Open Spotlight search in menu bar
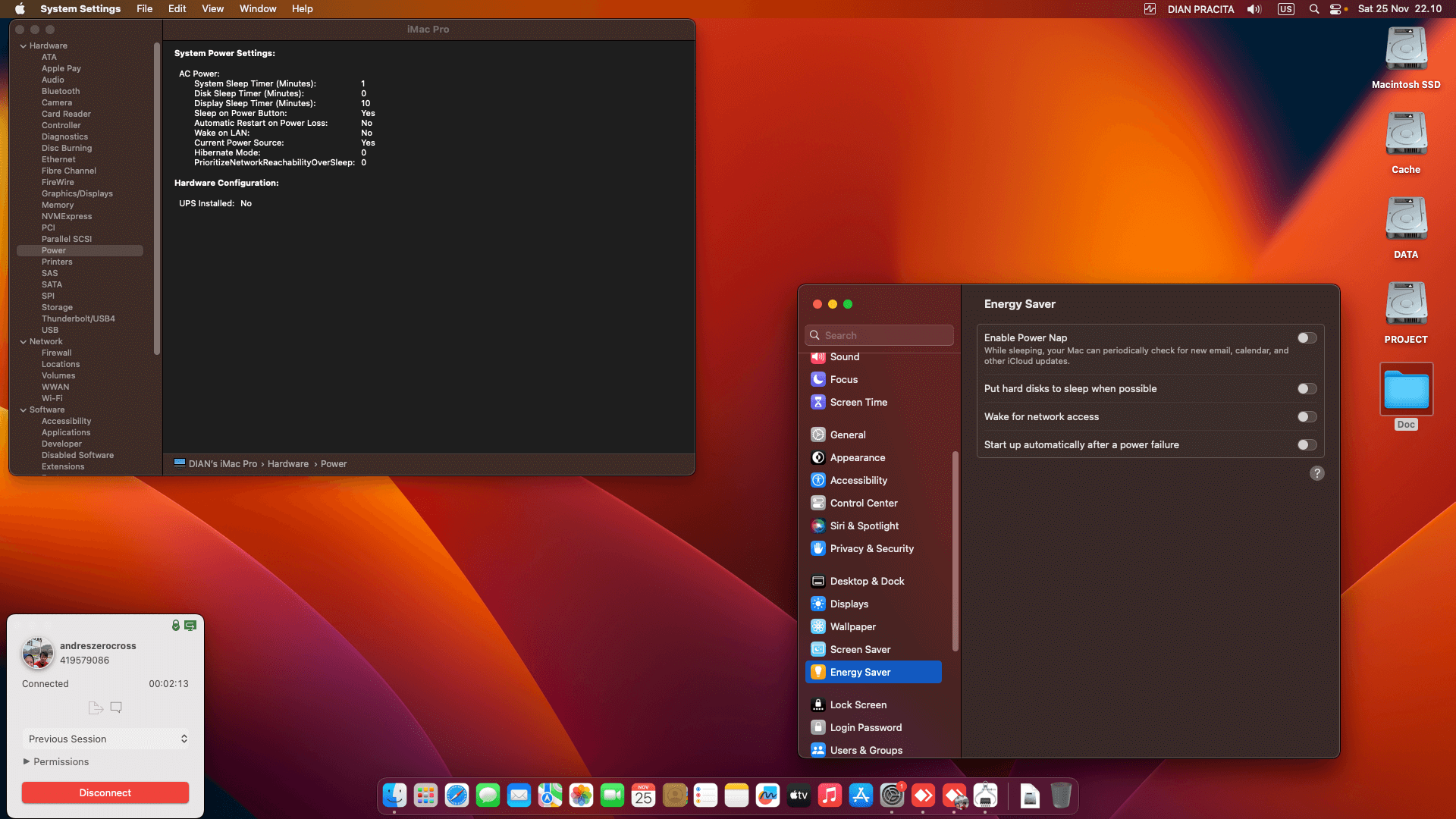 click(1314, 9)
